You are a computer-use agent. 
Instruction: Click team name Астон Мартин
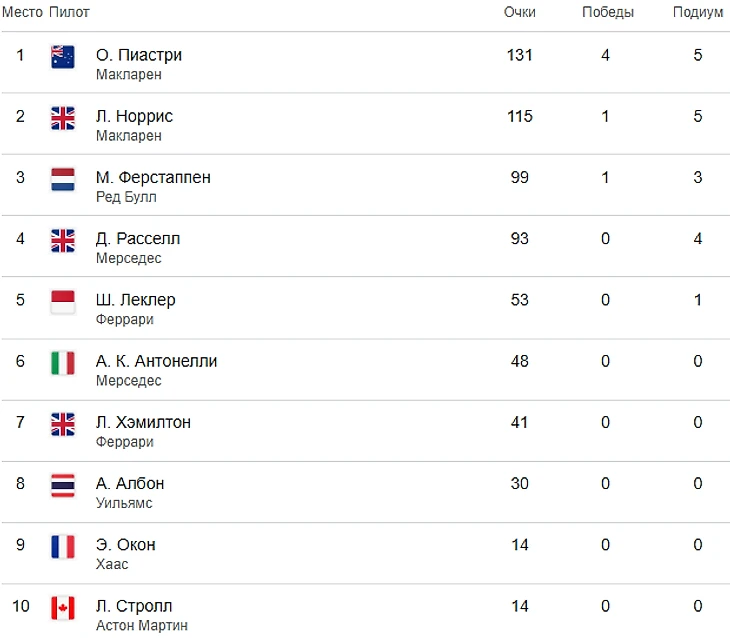(x=141, y=625)
